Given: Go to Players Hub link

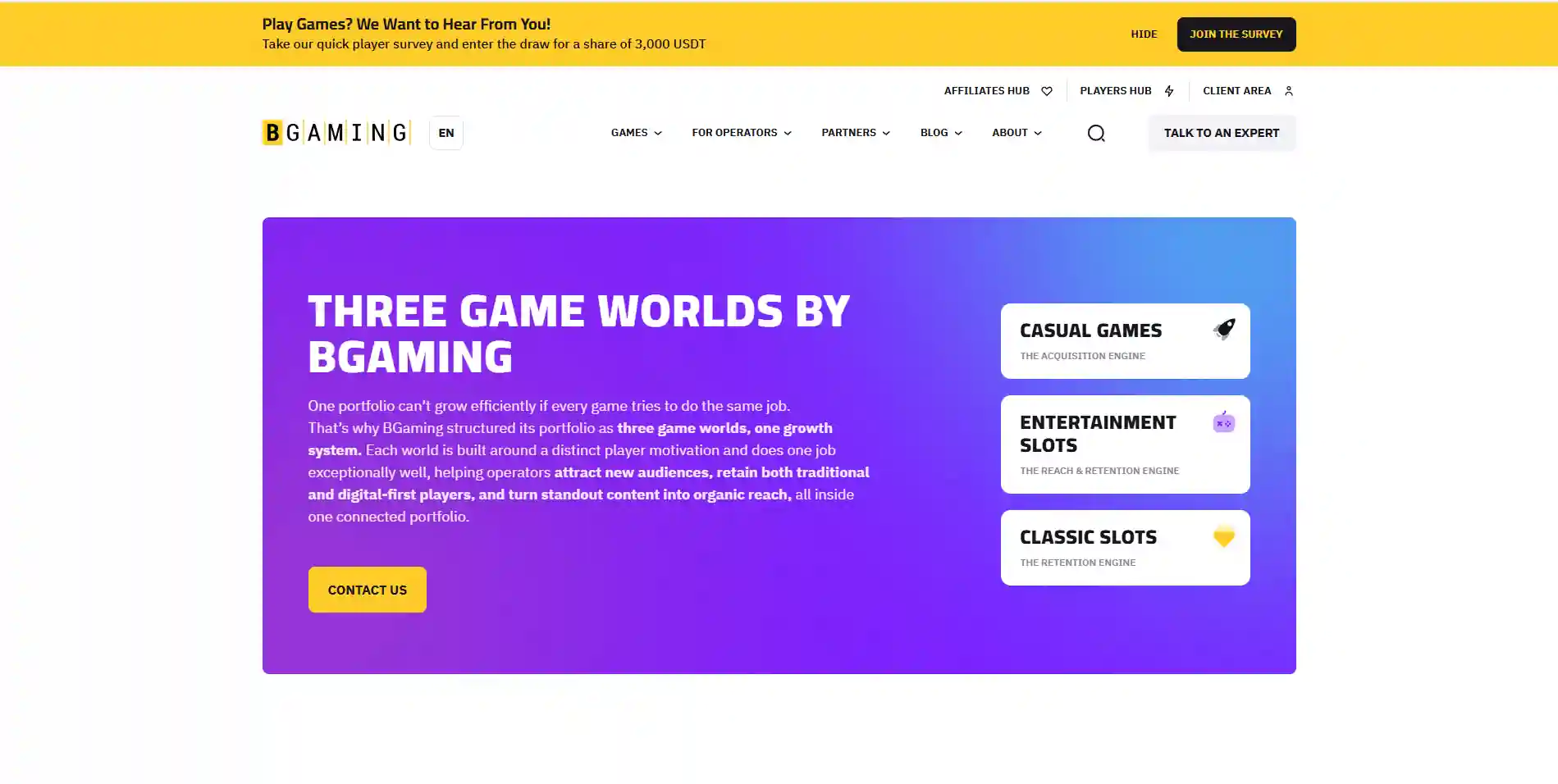Looking at the screenshot, I should coord(1116,91).
